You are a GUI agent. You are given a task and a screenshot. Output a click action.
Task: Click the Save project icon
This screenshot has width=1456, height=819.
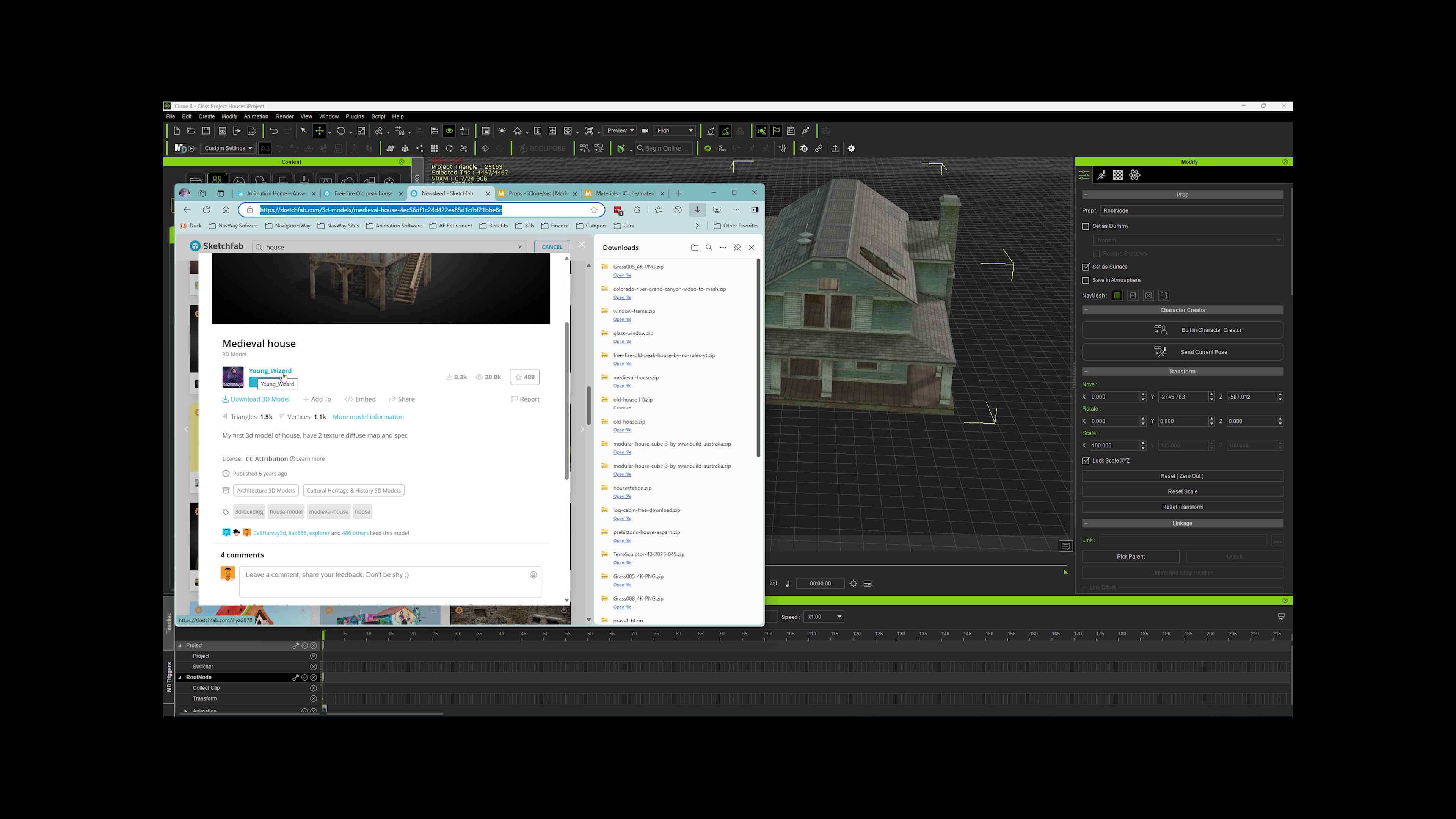tap(206, 131)
